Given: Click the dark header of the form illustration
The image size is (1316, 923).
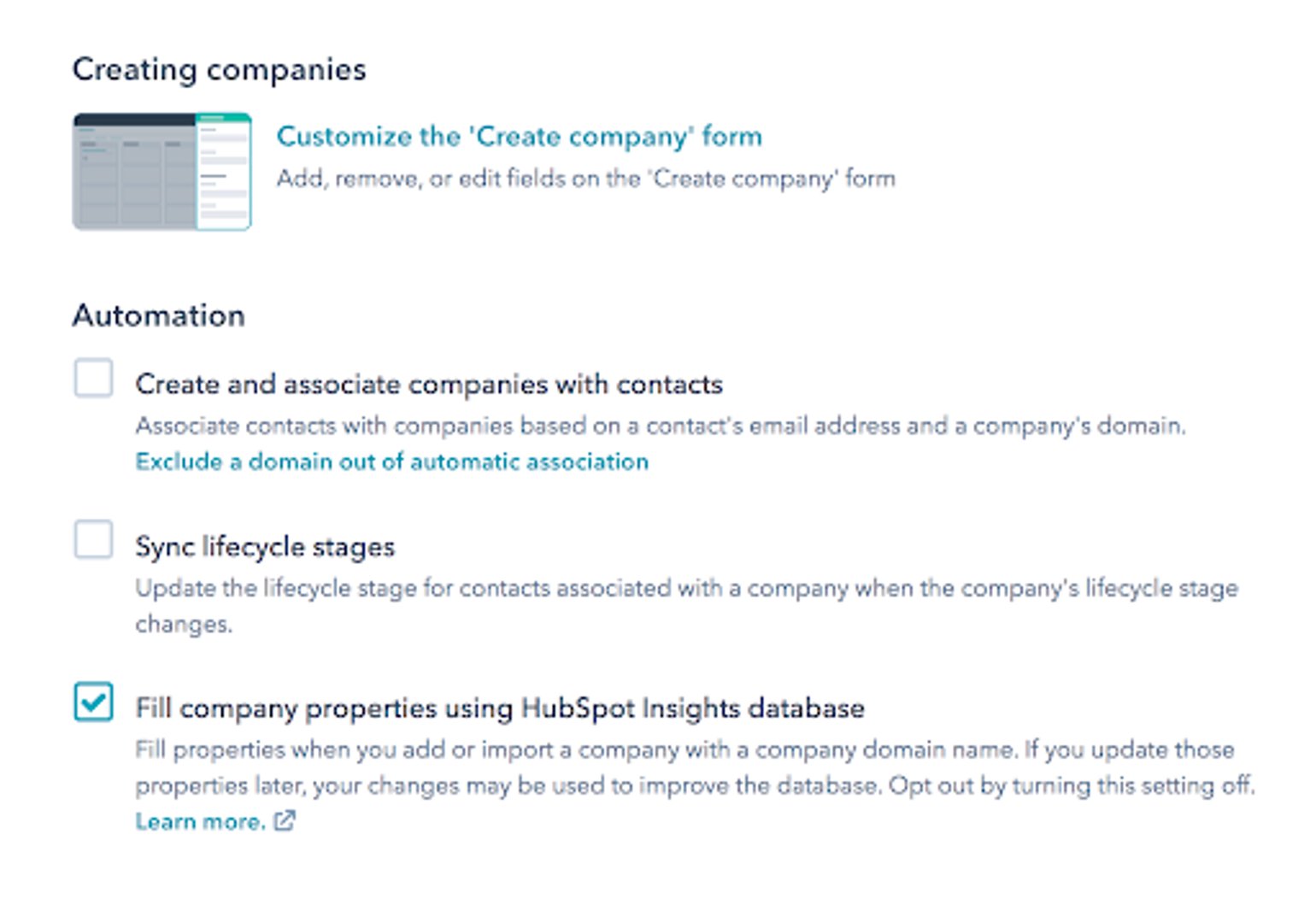Looking at the screenshot, I should (137, 118).
